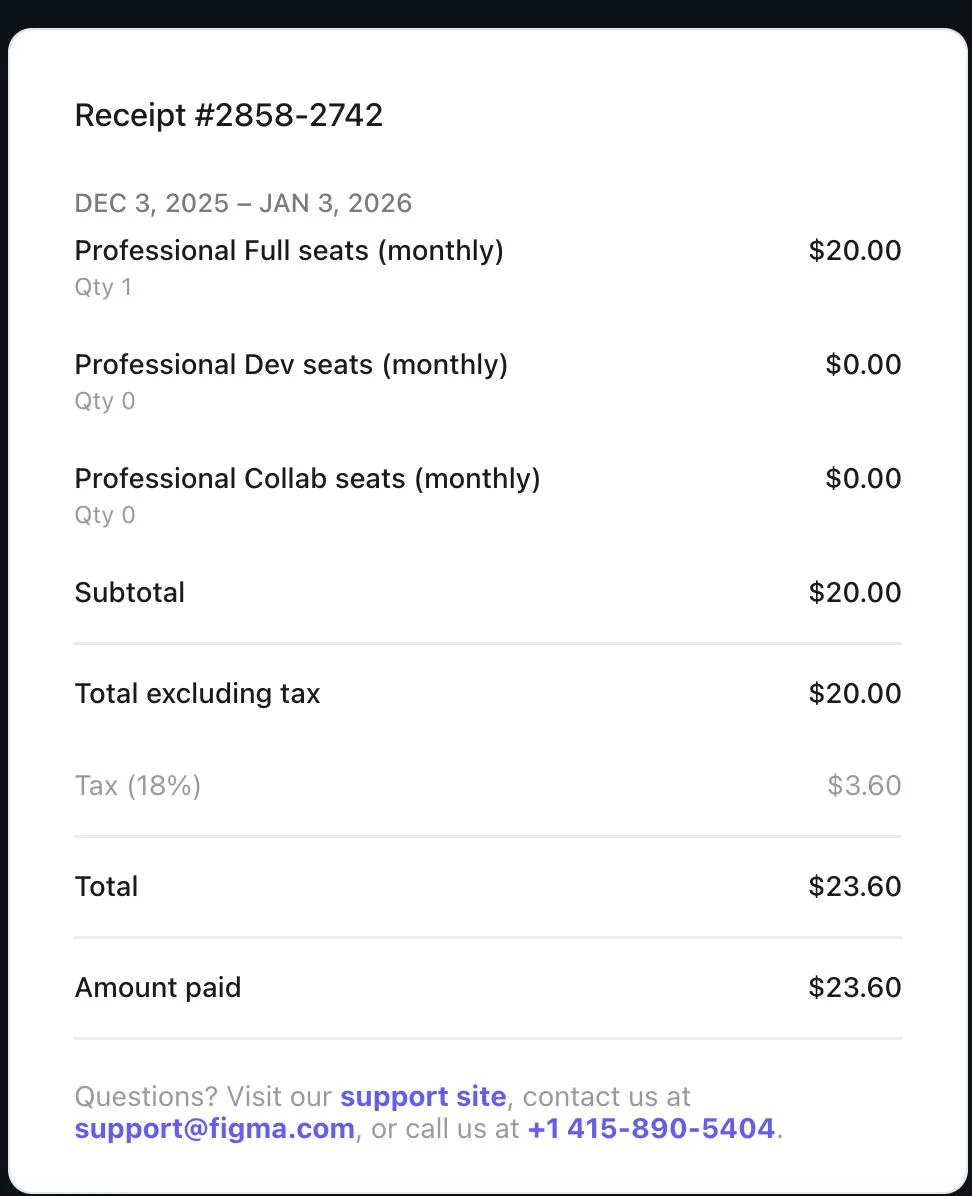Click the Total excluding tax label
972x1196 pixels.
tap(197, 694)
